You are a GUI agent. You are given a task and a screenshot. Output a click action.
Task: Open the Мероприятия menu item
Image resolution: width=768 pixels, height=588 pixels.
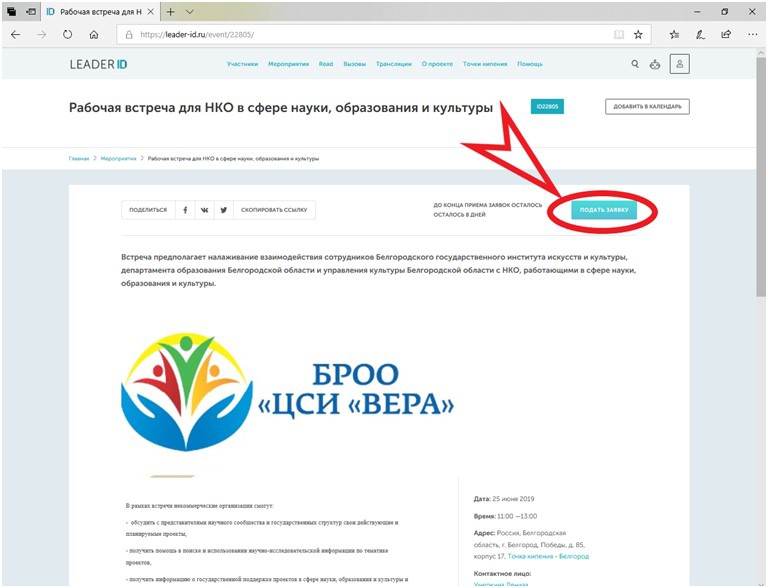(288, 64)
